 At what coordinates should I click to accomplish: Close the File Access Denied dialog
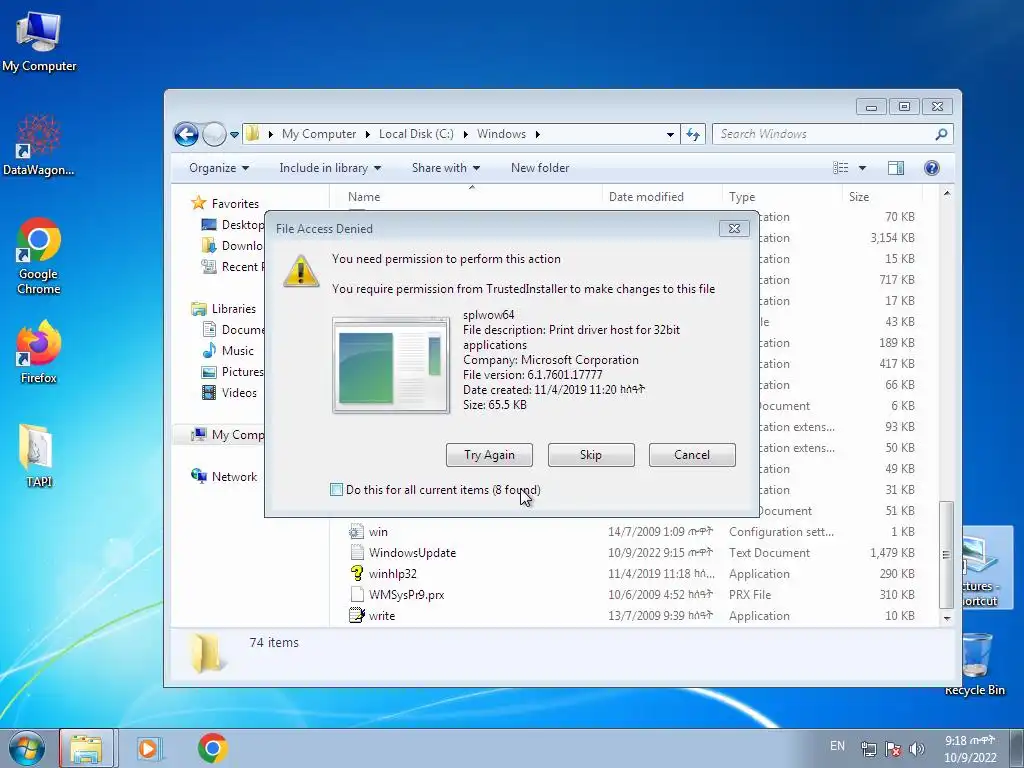(734, 229)
